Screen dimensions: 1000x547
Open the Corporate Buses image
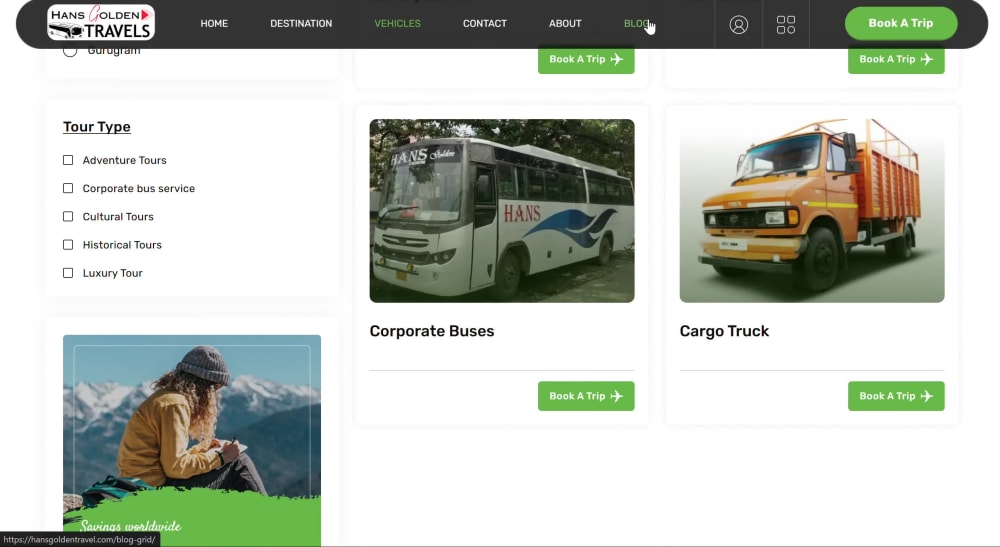pyautogui.click(x=502, y=210)
